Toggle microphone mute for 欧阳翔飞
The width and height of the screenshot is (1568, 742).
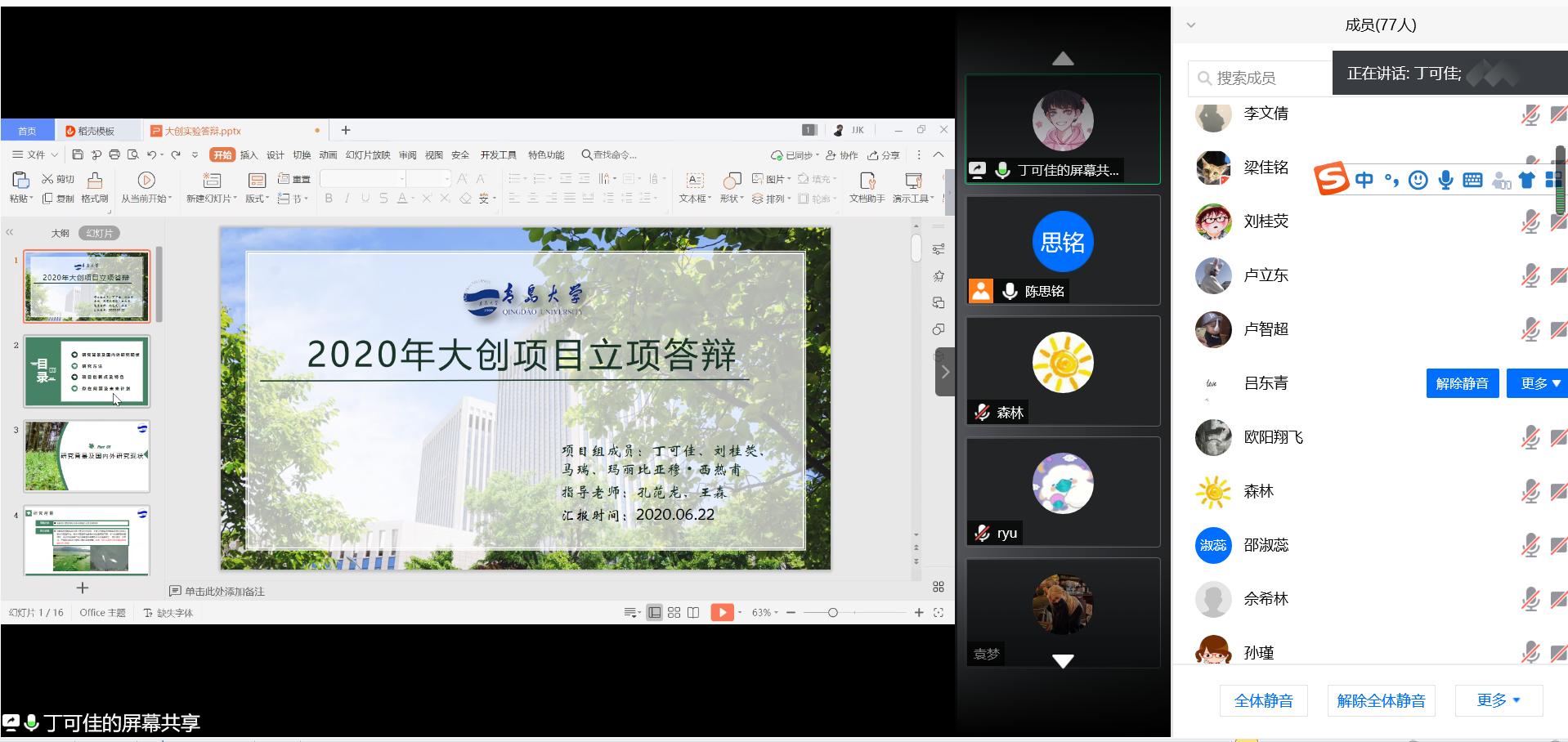point(1530,438)
